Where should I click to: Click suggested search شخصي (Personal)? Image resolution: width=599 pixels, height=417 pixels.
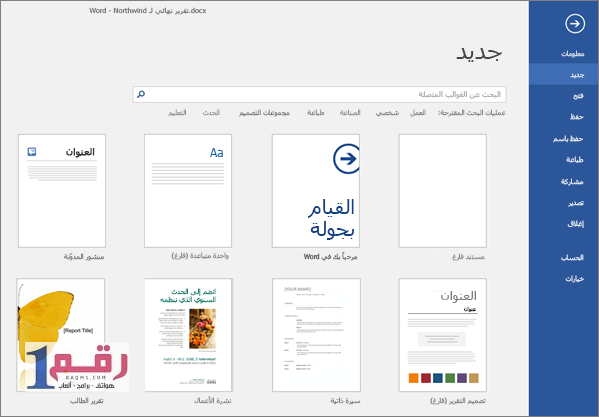click(x=387, y=113)
